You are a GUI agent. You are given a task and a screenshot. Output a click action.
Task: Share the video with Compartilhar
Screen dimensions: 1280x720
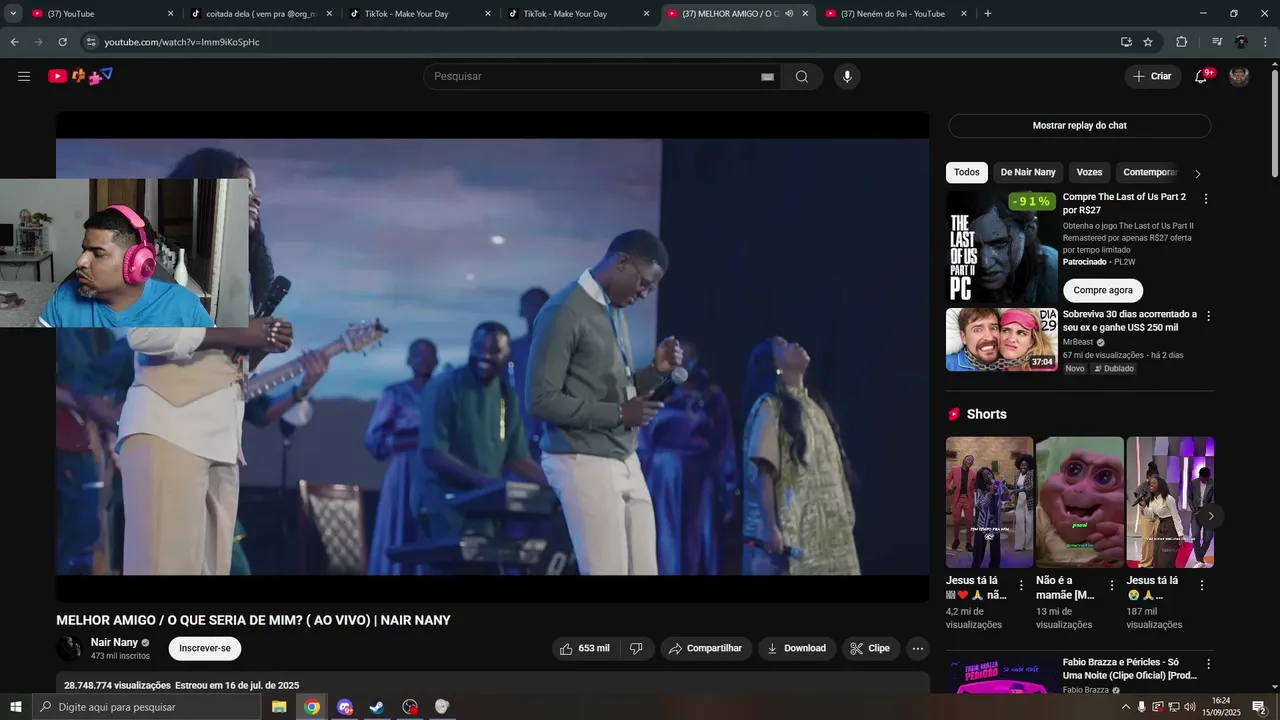[706, 649]
